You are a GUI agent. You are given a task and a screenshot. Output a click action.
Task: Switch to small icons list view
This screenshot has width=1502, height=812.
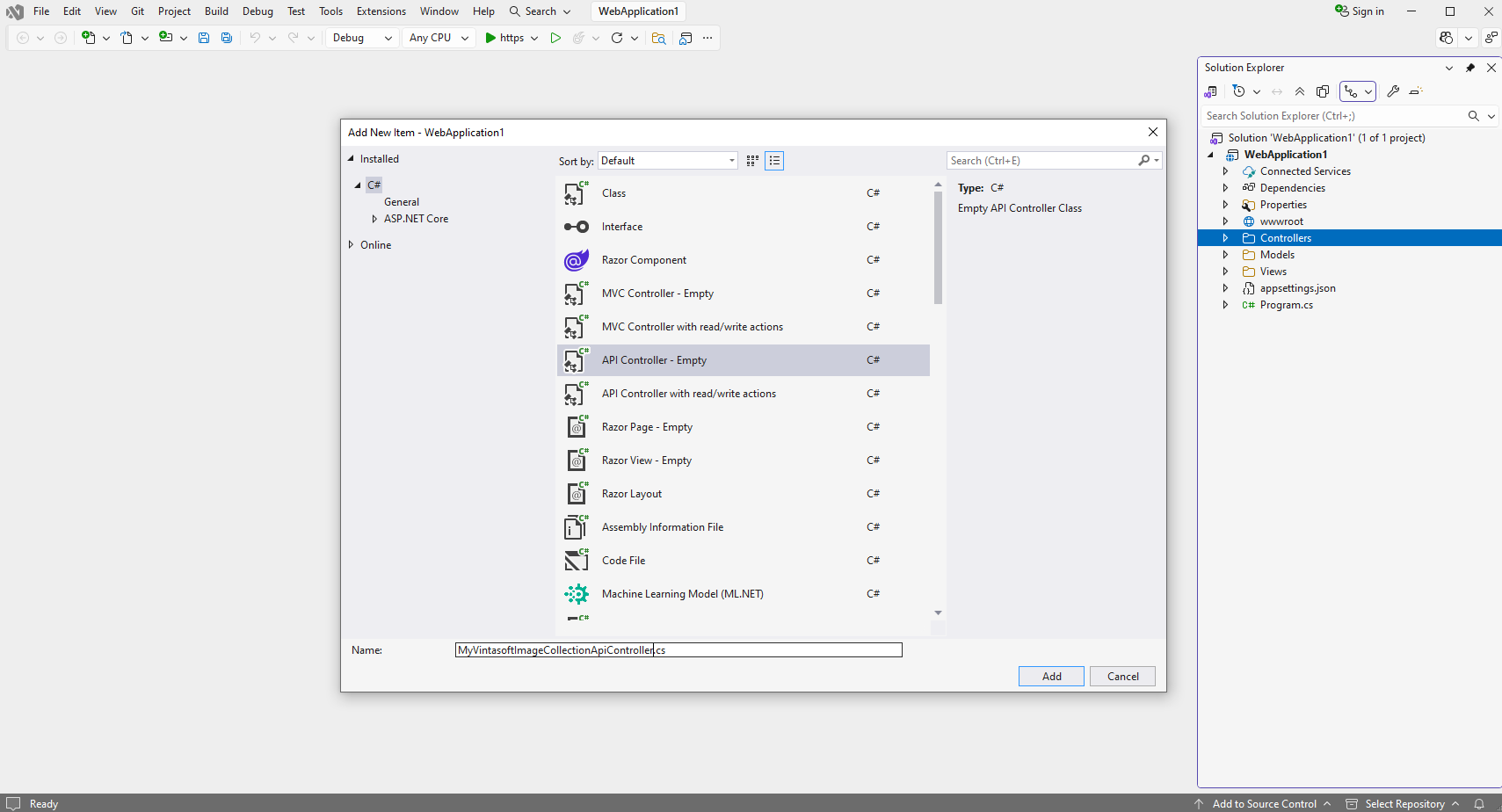[774, 161]
